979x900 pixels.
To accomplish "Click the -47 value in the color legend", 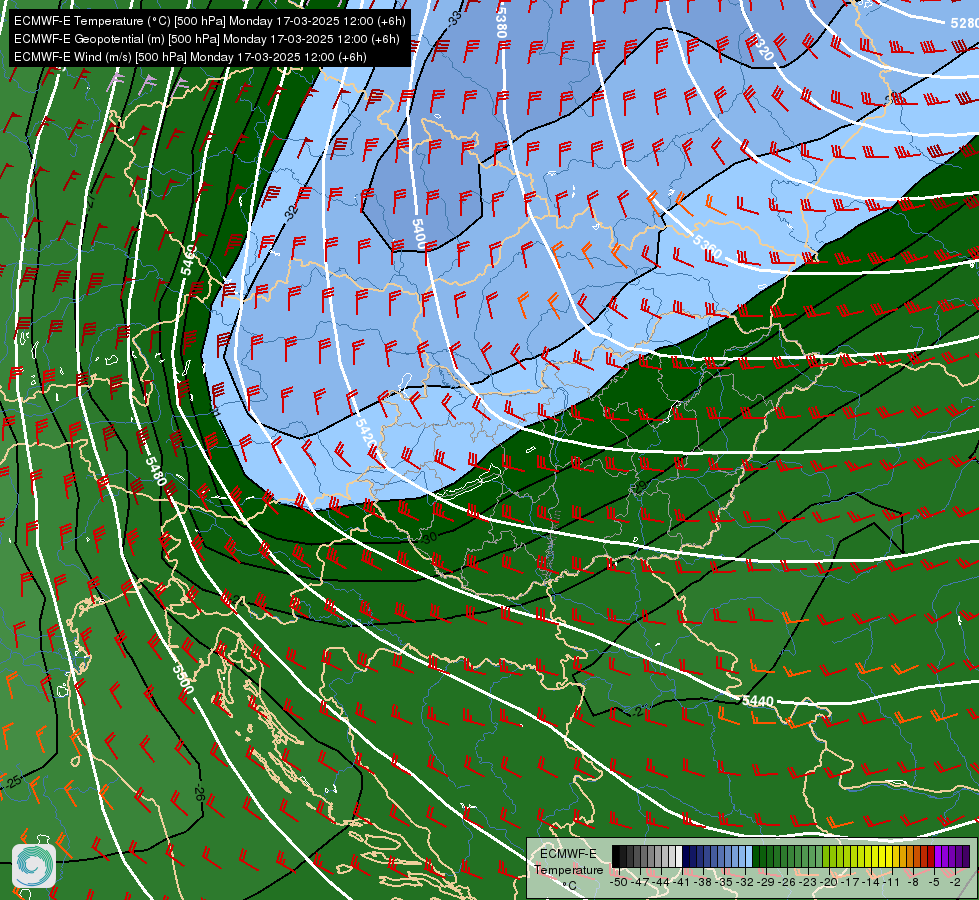I will click(x=640, y=882).
